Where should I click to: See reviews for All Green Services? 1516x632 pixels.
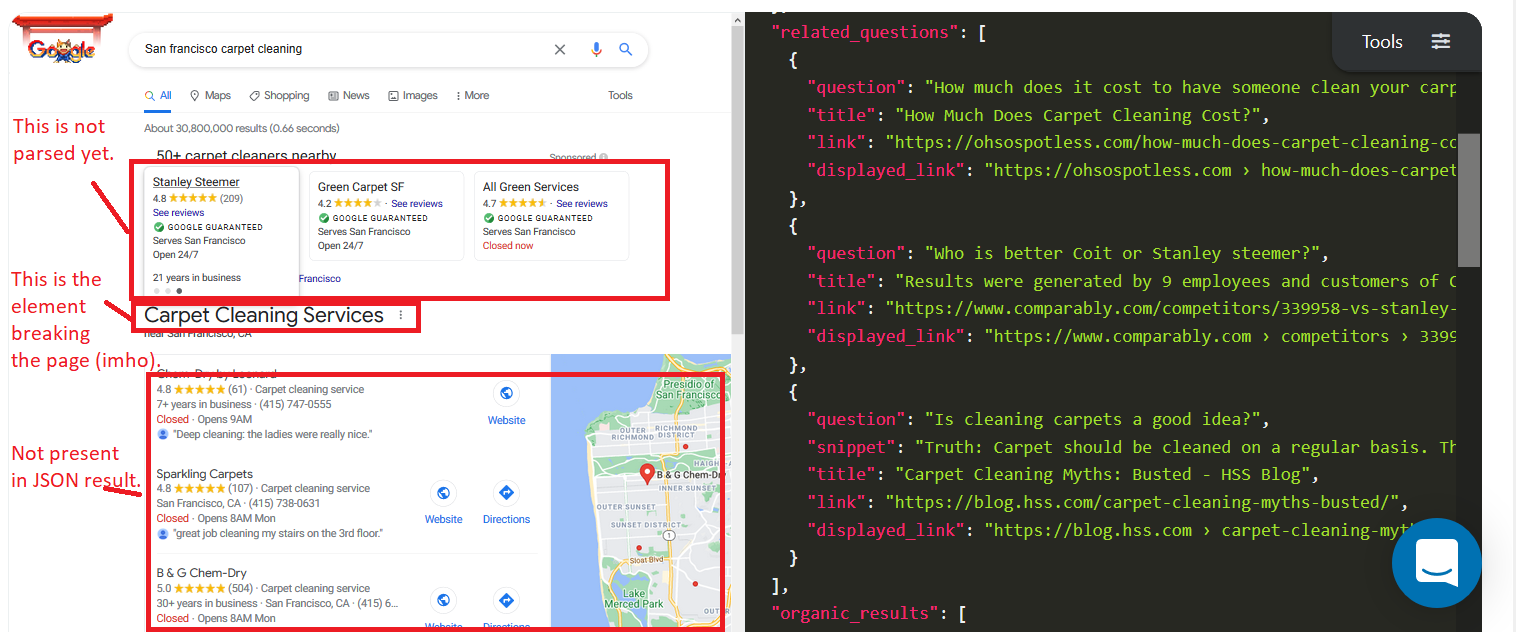582,203
